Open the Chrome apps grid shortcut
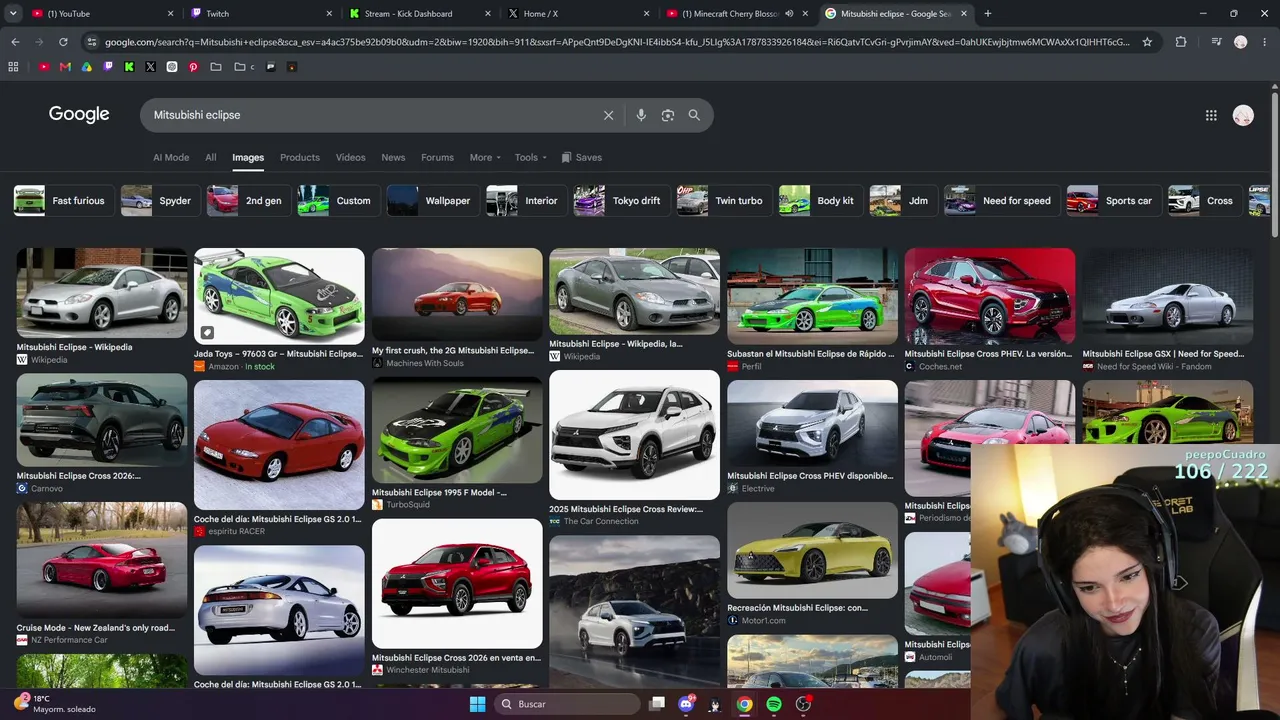Screen dimensions: 1280x720 pyautogui.click(x=13, y=67)
